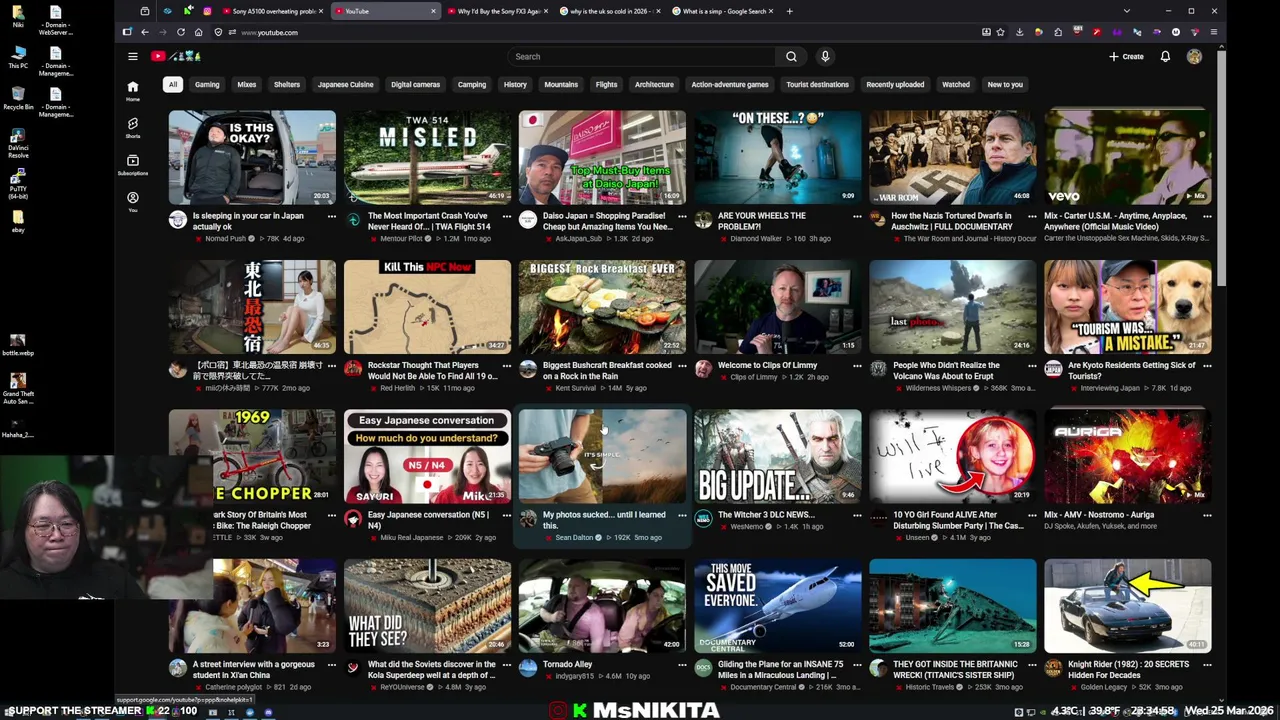Go to the browser home page icon
The image size is (1280, 720).
pos(198,32)
